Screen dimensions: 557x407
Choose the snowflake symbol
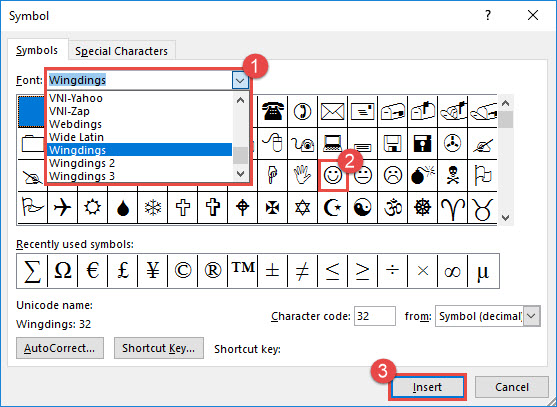pos(153,207)
